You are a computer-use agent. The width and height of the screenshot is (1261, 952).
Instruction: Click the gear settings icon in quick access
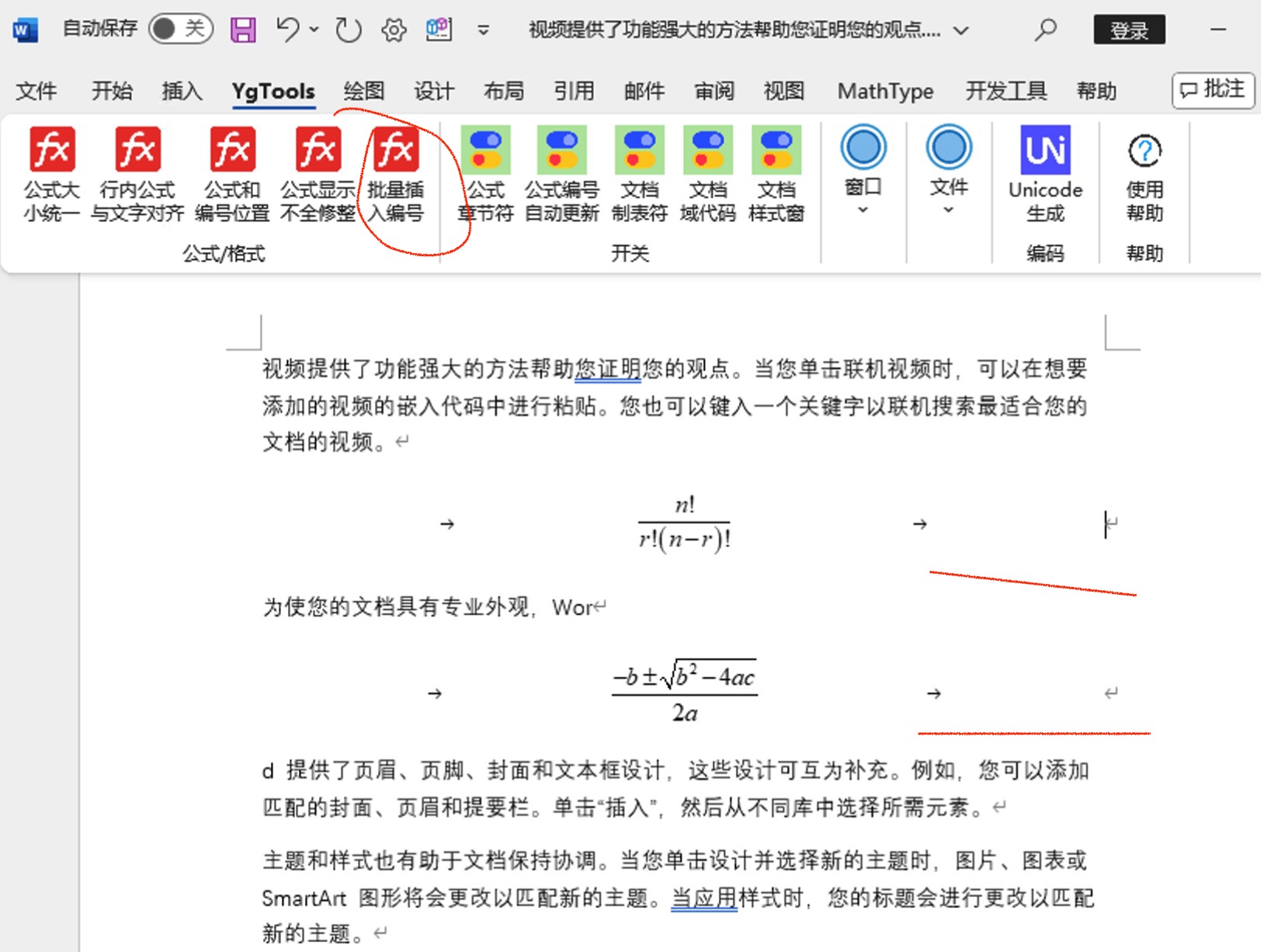(x=394, y=30)
